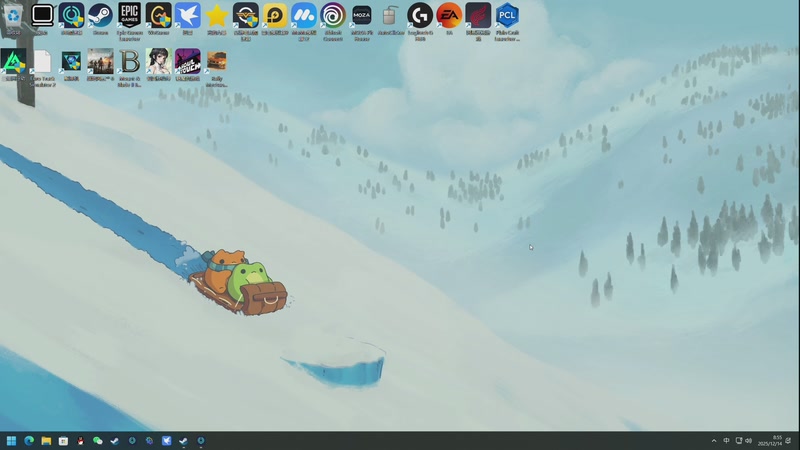Open blue bird app on taskbar
The width and height of the screenshot is (800, 450).
pos(166,441)
